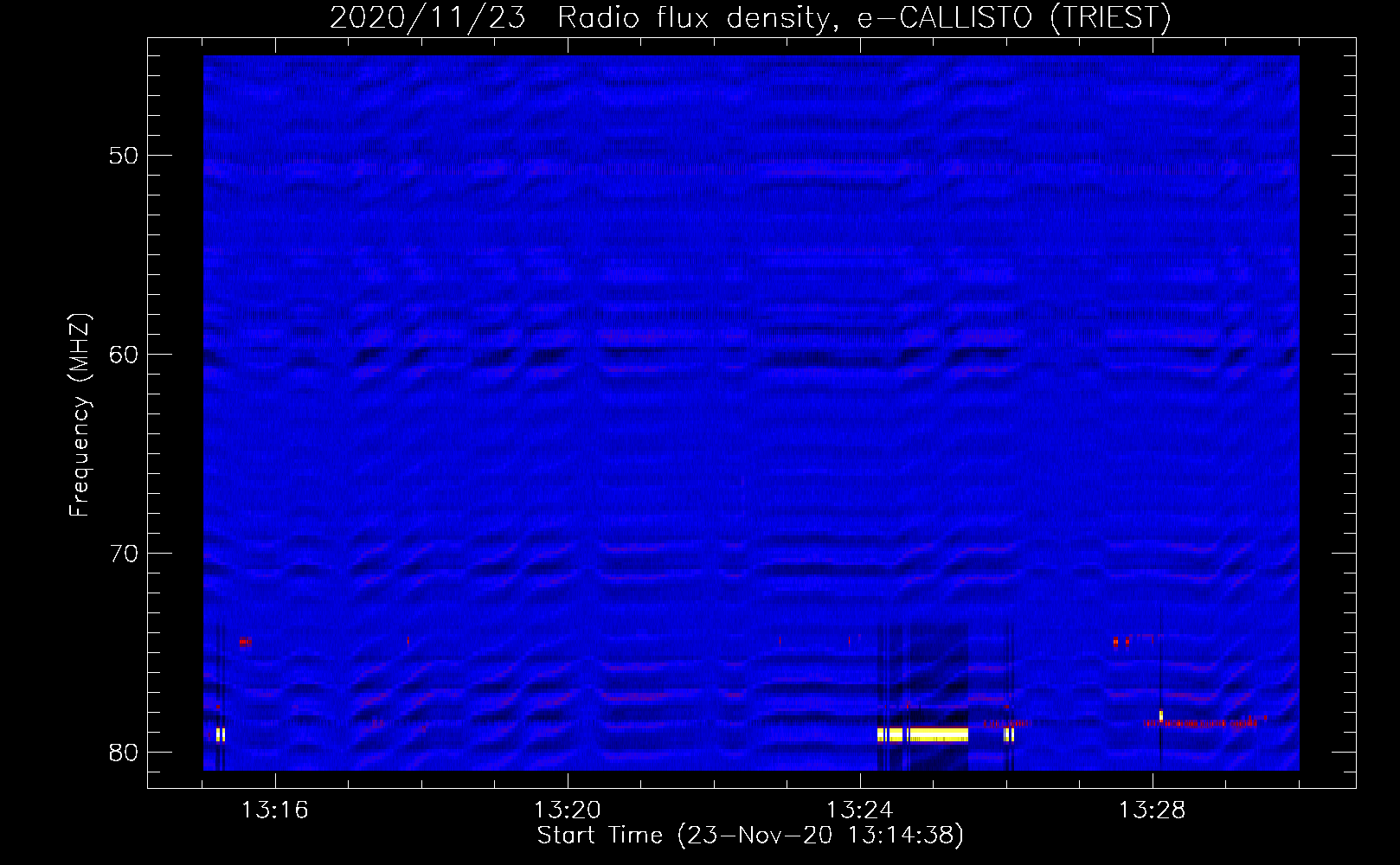Click the small yellow burst just after 13:15
1400x865 pixels.
click(x=221, y=735)
